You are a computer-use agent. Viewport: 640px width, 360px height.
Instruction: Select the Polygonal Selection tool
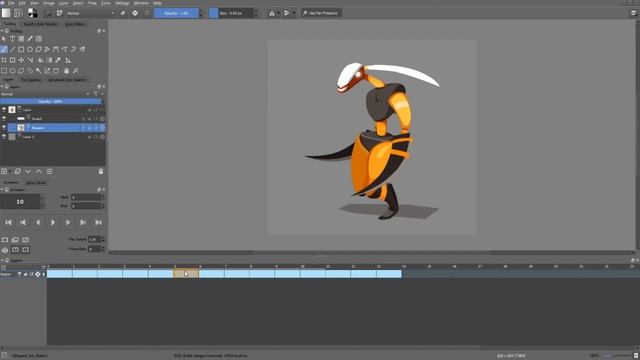pyautogui.click(x=21, y=71)
